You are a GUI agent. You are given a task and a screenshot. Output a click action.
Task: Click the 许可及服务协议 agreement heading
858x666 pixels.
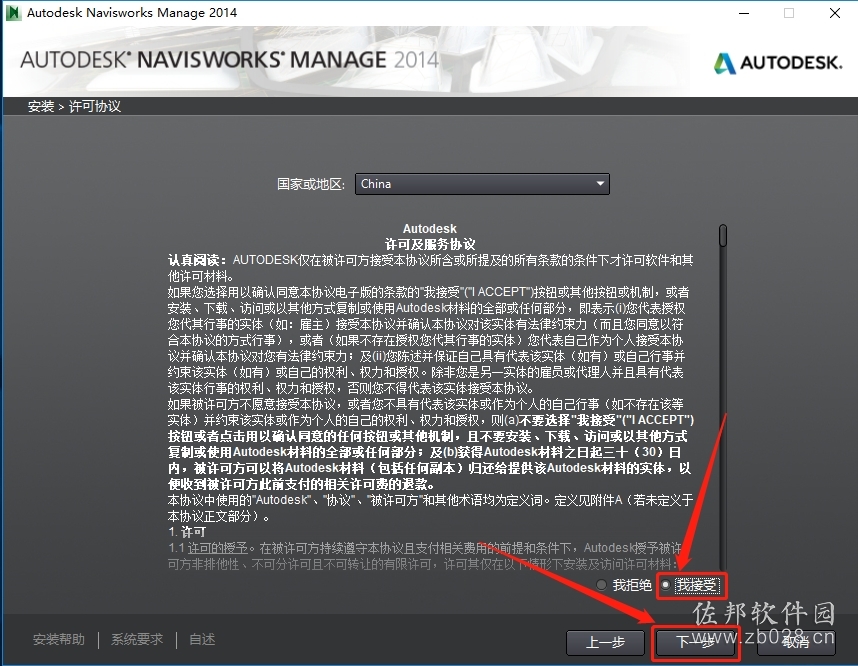tap(430, 244)
